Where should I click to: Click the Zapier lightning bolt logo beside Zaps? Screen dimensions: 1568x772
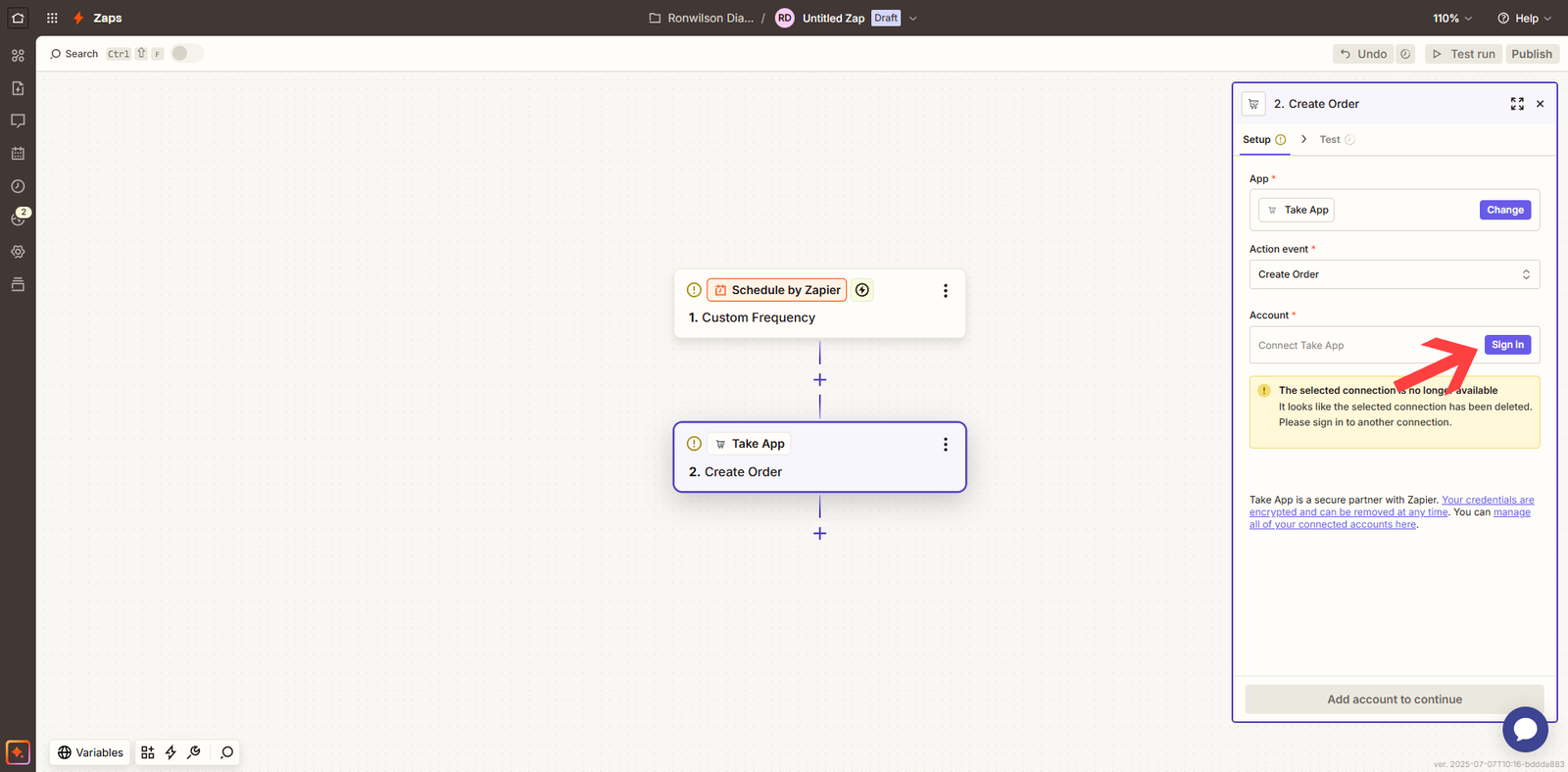coord(78,18)
